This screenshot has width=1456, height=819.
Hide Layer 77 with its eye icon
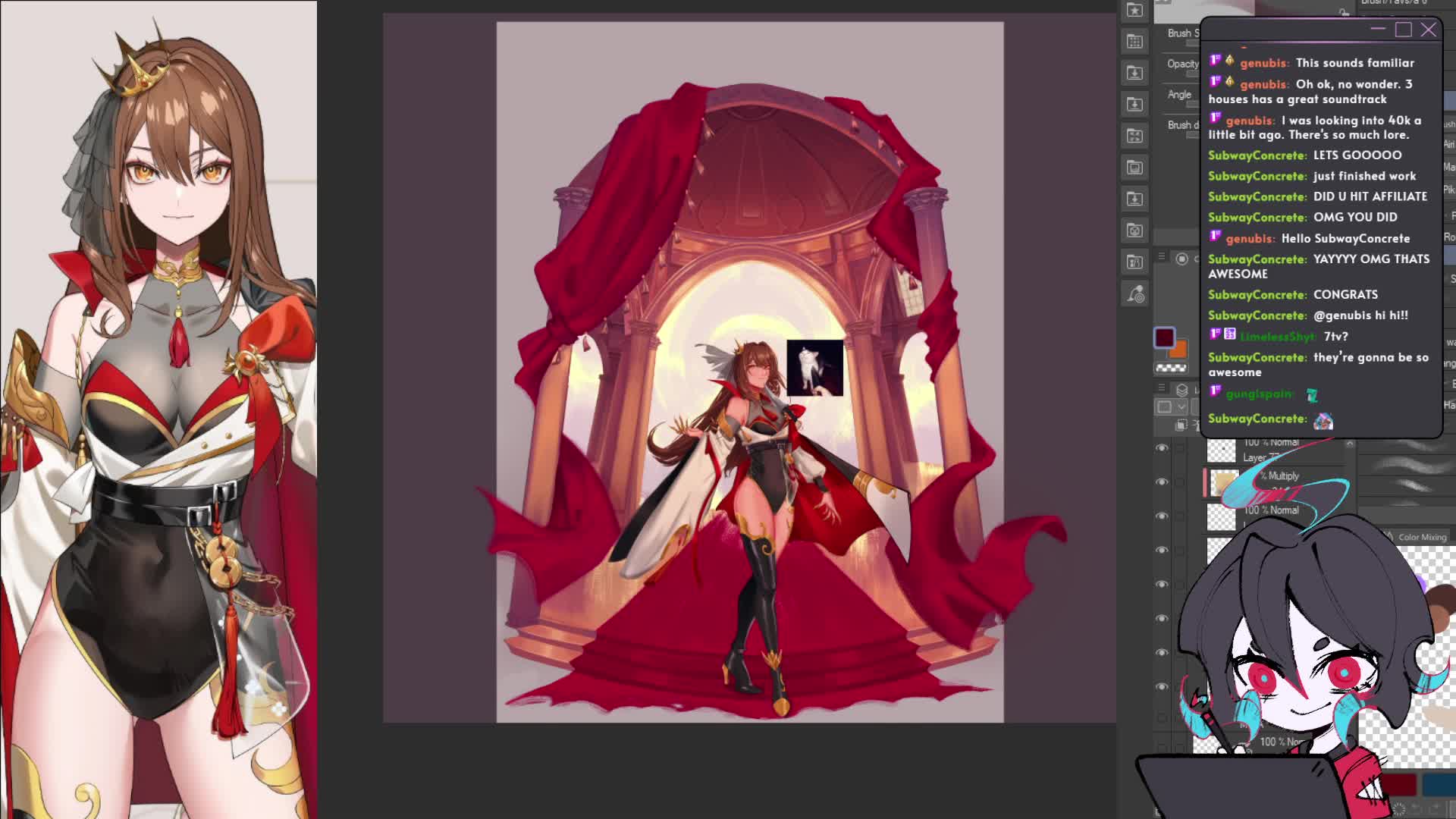pos(1161,448)
